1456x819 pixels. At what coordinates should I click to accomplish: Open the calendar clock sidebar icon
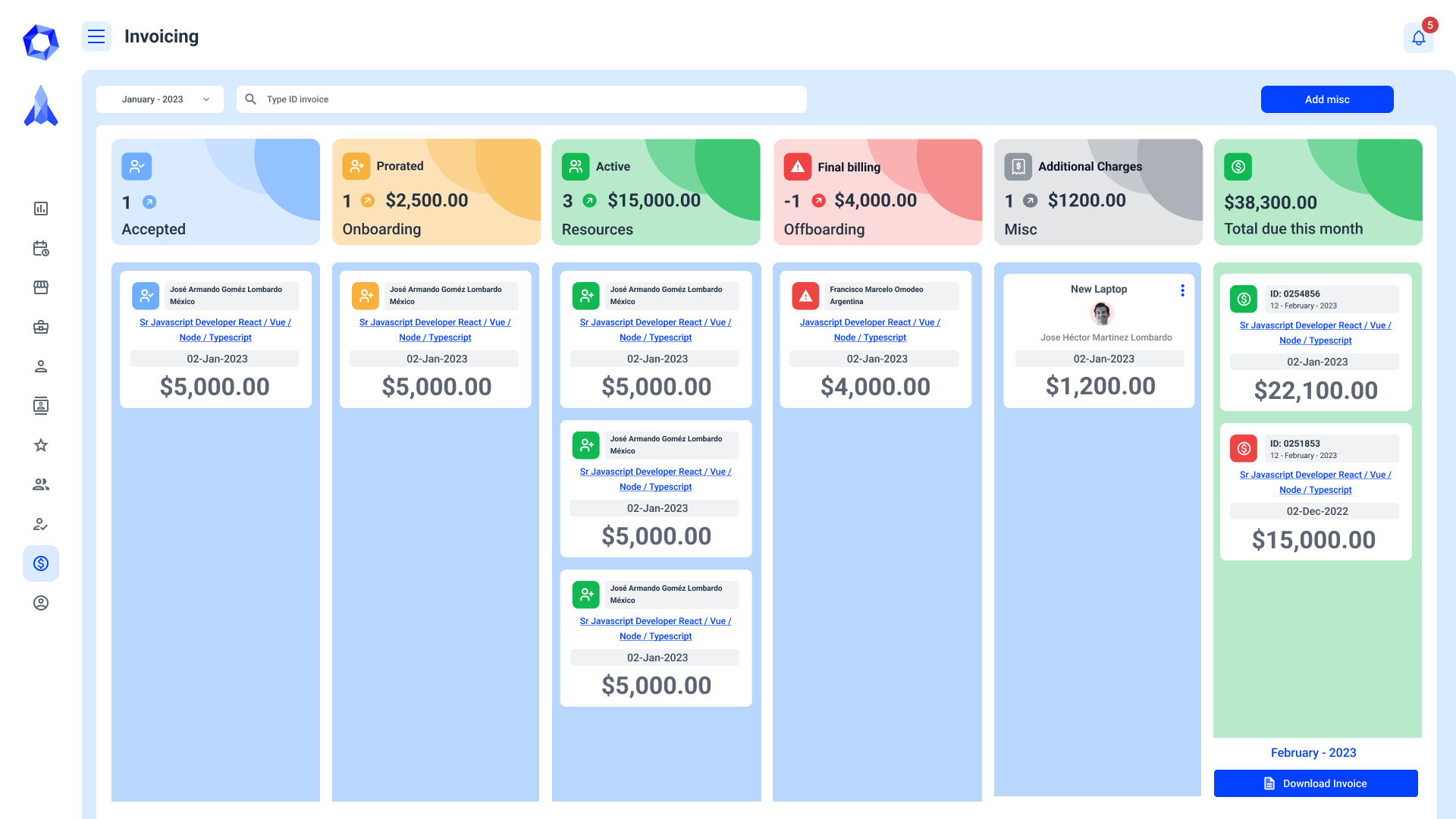[x=41, y=248]
